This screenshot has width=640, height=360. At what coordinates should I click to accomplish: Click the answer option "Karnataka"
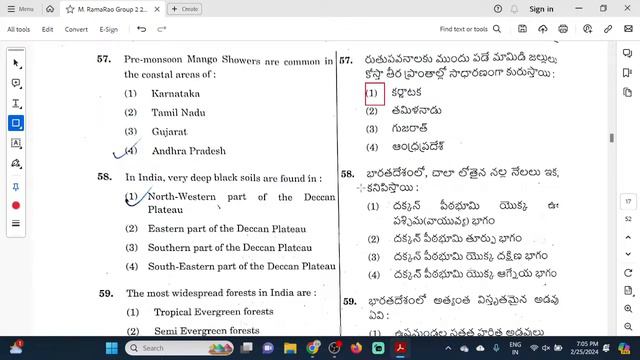point(176,94)
